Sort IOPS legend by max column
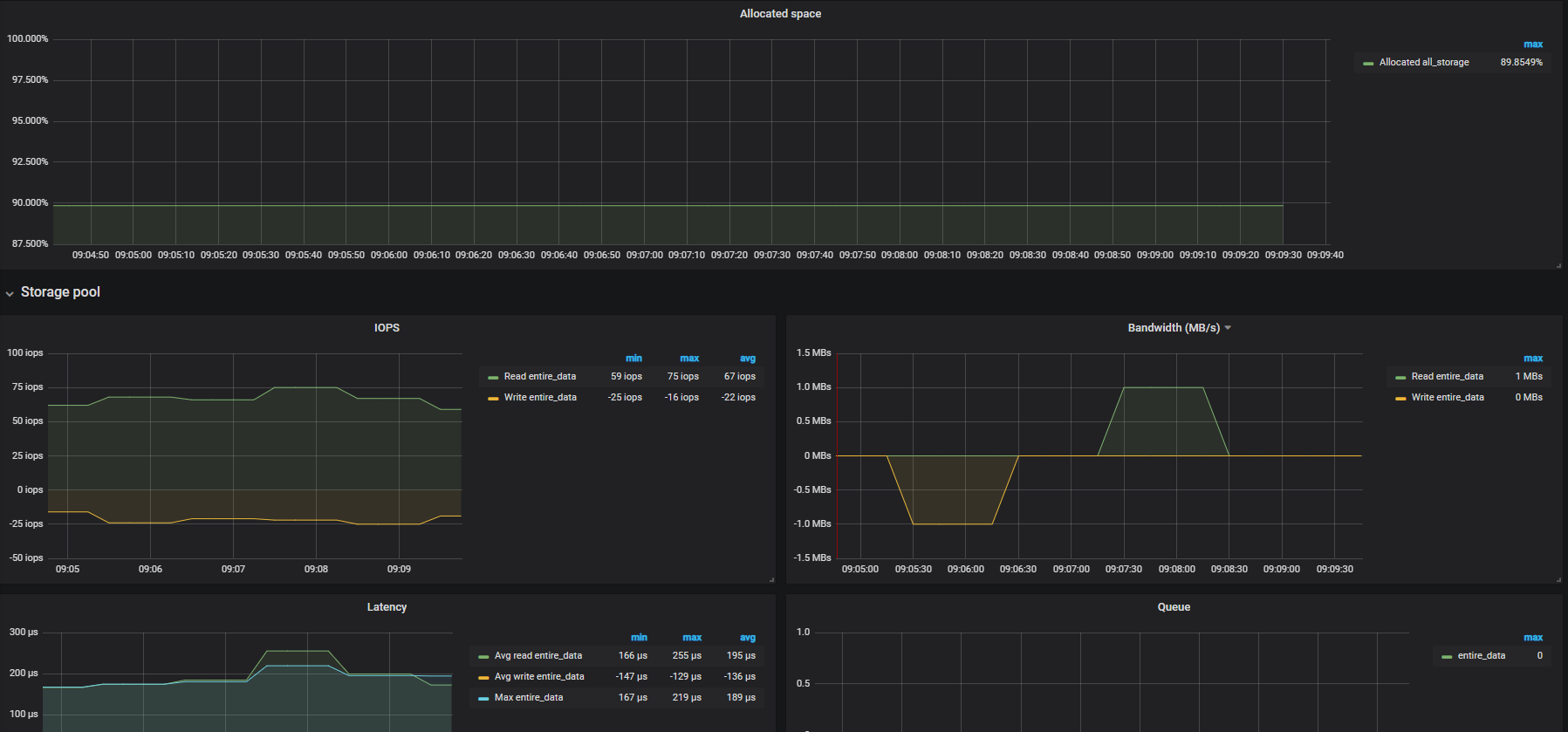The width and height of the screenshot is (1568, 732). pos(689,359)
